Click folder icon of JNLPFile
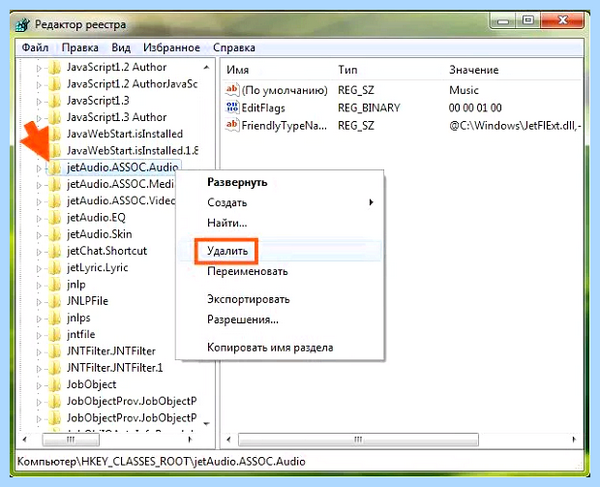 [x=55, y=301]
